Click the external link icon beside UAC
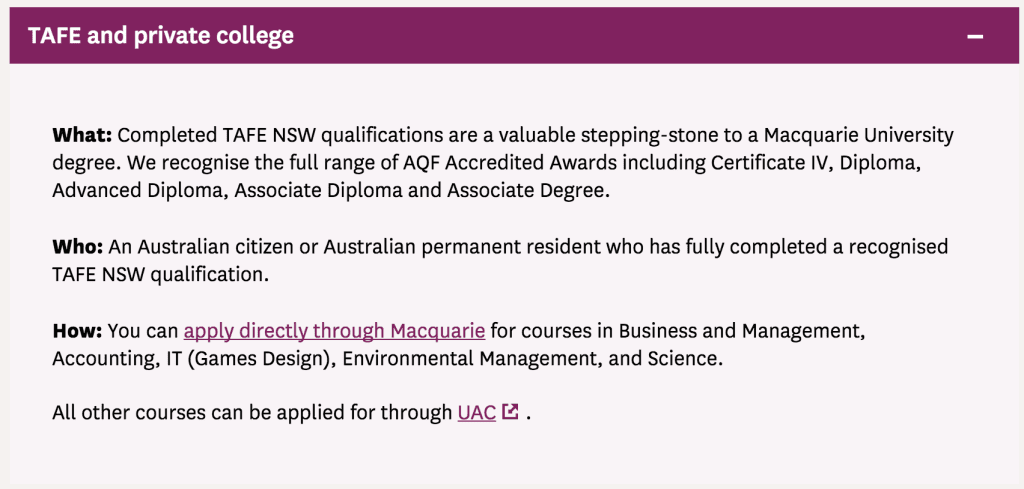 tap(510, 411)
